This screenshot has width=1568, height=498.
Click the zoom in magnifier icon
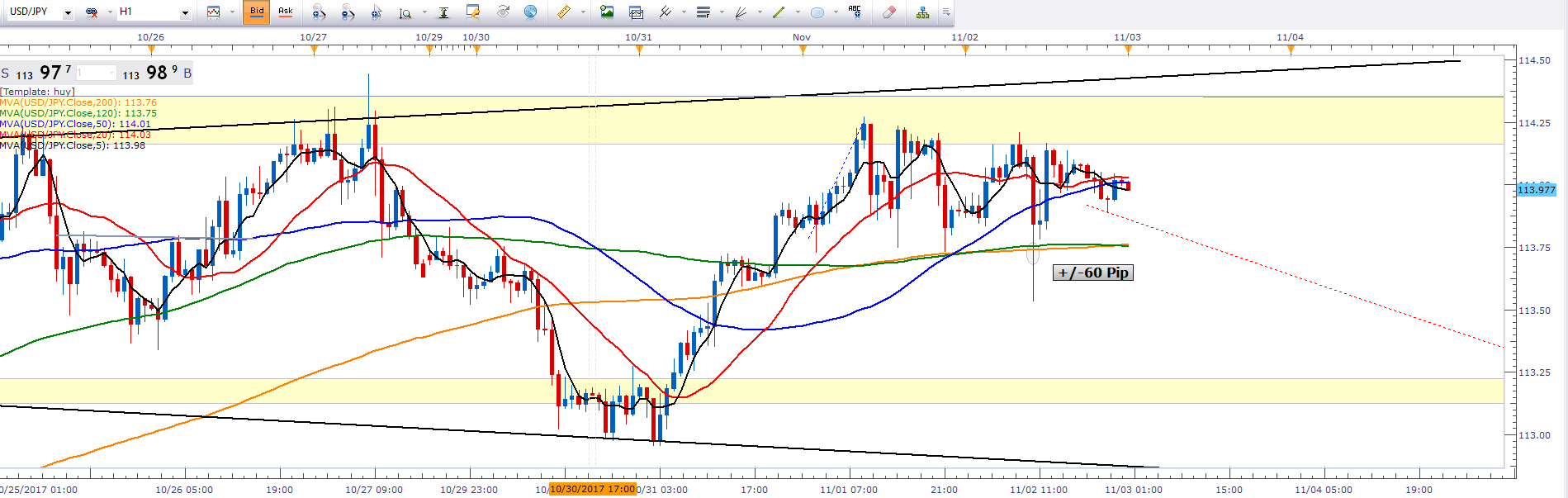tap(319, 12)
